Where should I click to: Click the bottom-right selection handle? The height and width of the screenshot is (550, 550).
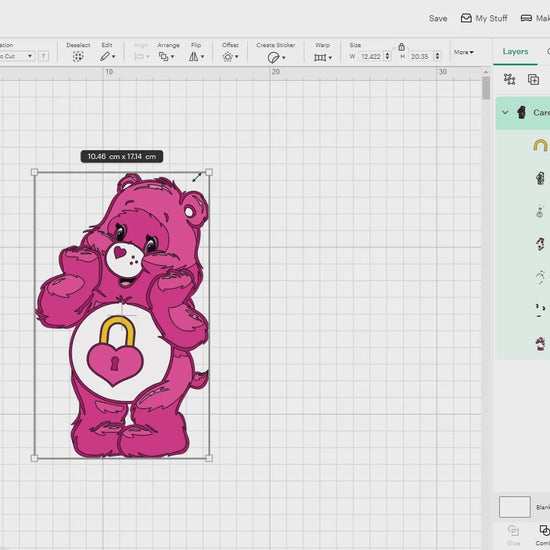[x=209, y=458]
